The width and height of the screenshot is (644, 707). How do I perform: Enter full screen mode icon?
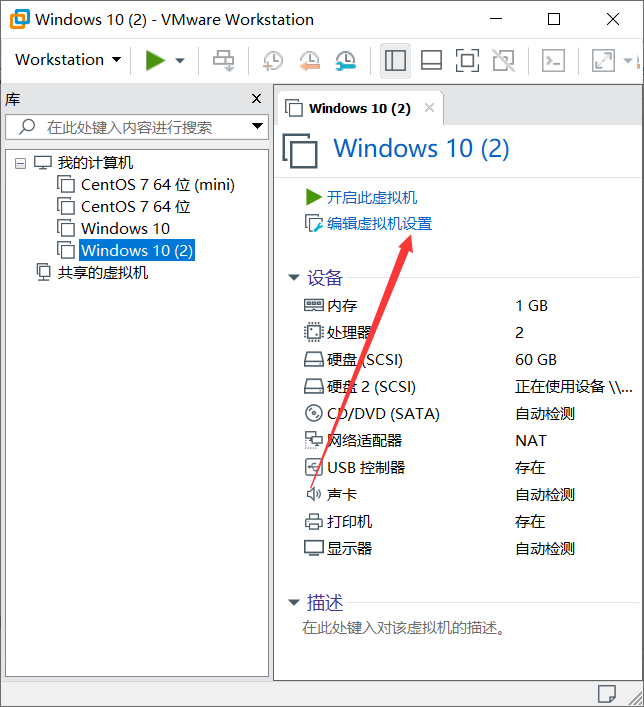click(467, 60)
